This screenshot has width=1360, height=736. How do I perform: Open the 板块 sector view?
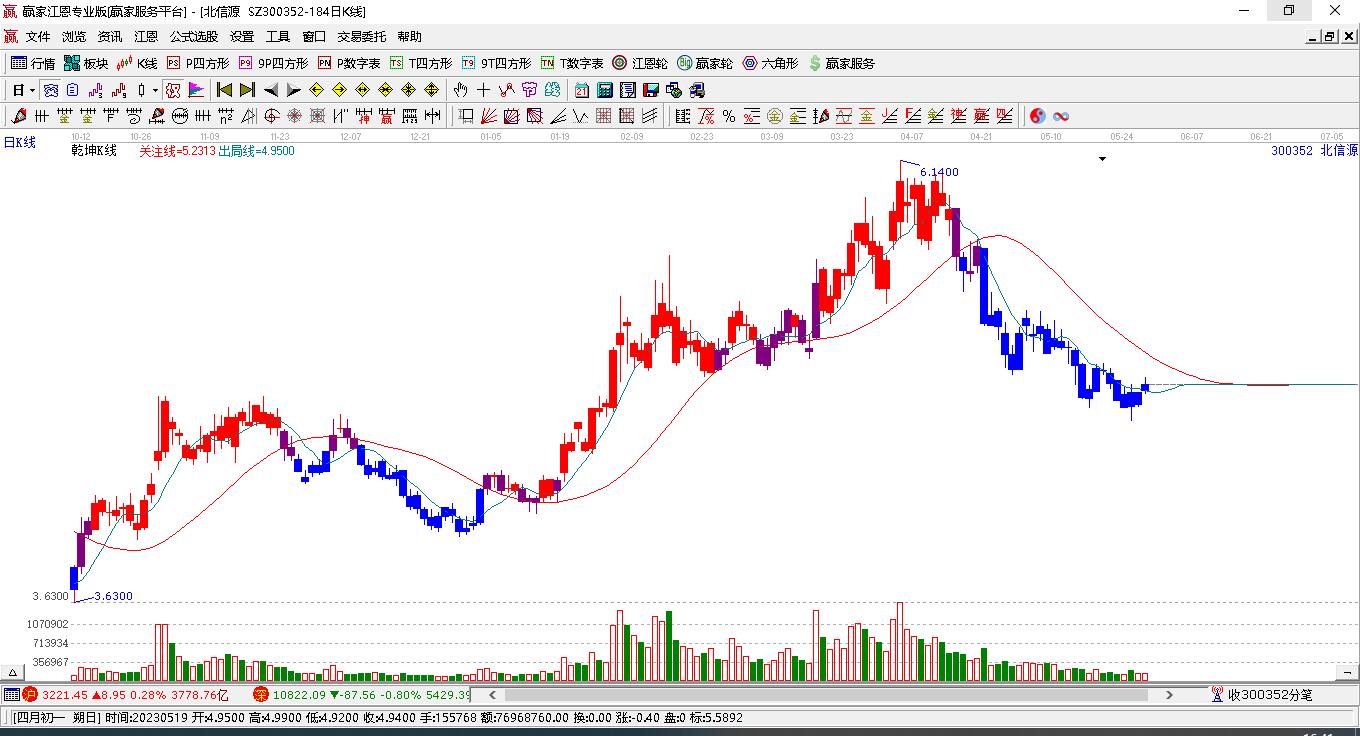86,63
